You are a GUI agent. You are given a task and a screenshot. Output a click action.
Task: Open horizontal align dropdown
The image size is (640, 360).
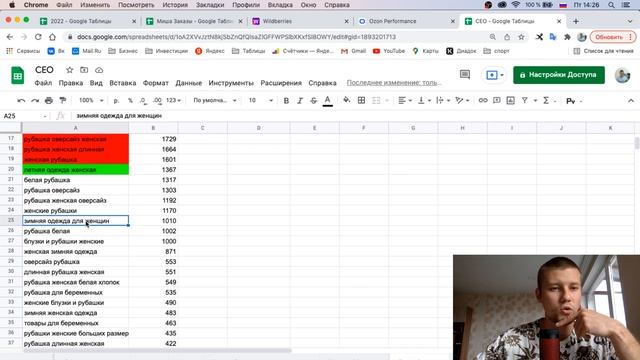point(405,100)
